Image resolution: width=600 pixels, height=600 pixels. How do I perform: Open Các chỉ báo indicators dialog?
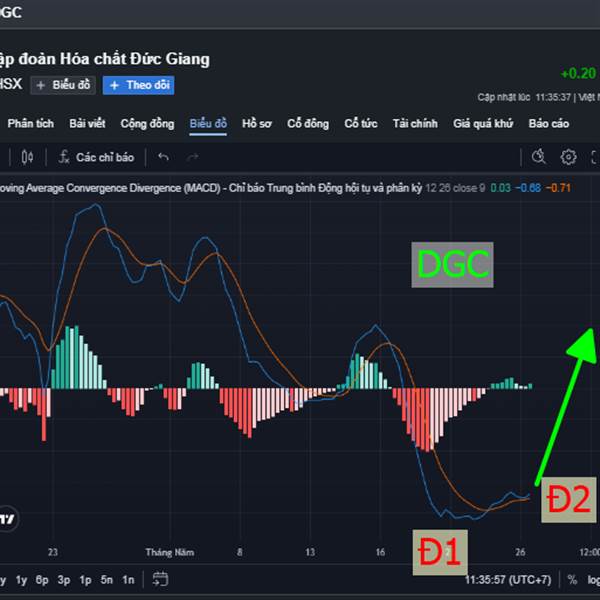click(96, 157)
